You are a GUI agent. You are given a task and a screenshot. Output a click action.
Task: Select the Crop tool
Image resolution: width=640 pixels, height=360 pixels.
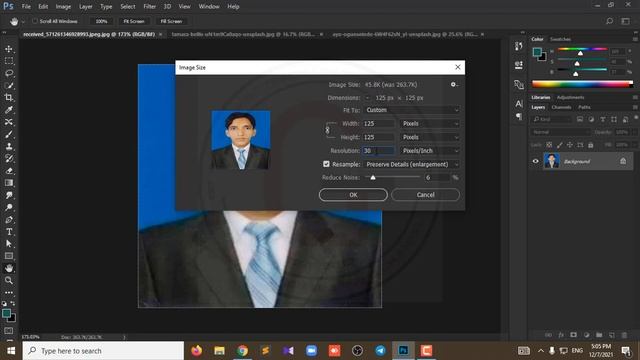pos(9,98)
